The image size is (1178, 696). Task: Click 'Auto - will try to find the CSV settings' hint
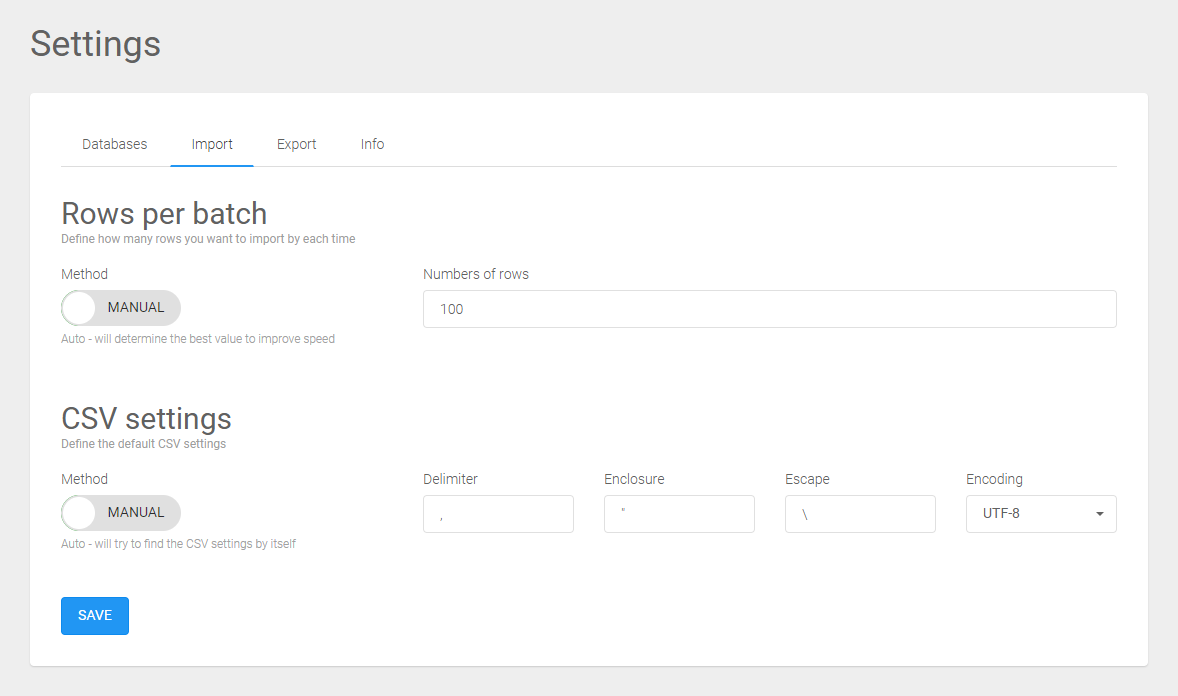pyautogui.click(x=178, y=544)
